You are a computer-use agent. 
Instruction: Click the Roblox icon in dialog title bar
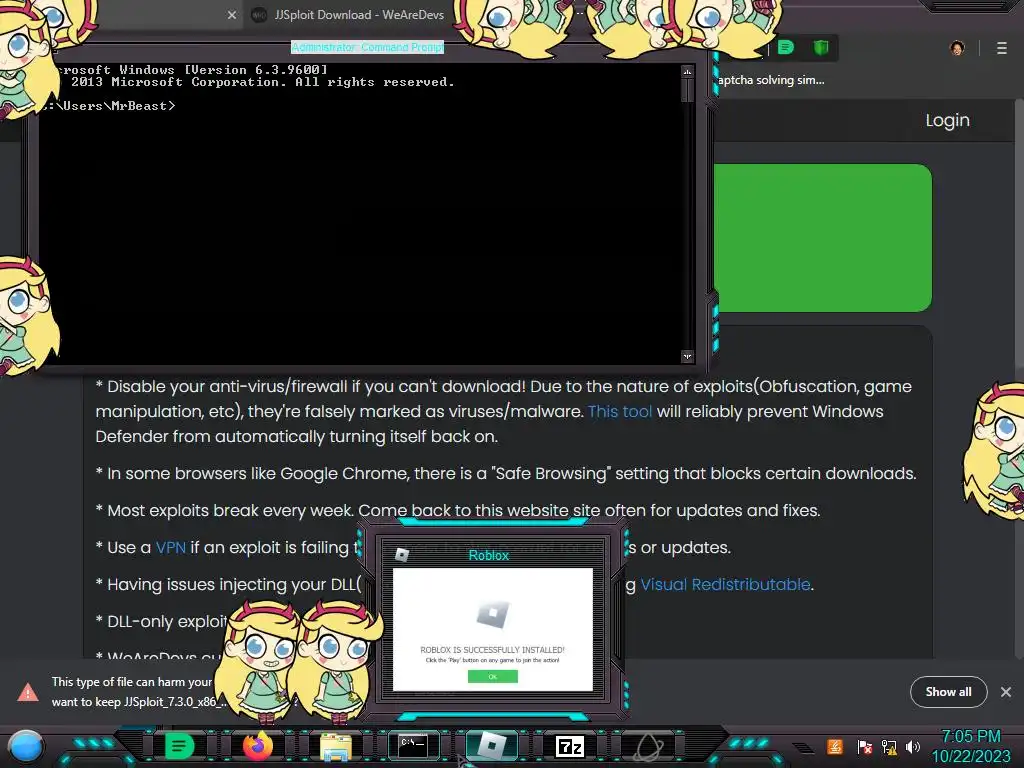pos(402,555)
